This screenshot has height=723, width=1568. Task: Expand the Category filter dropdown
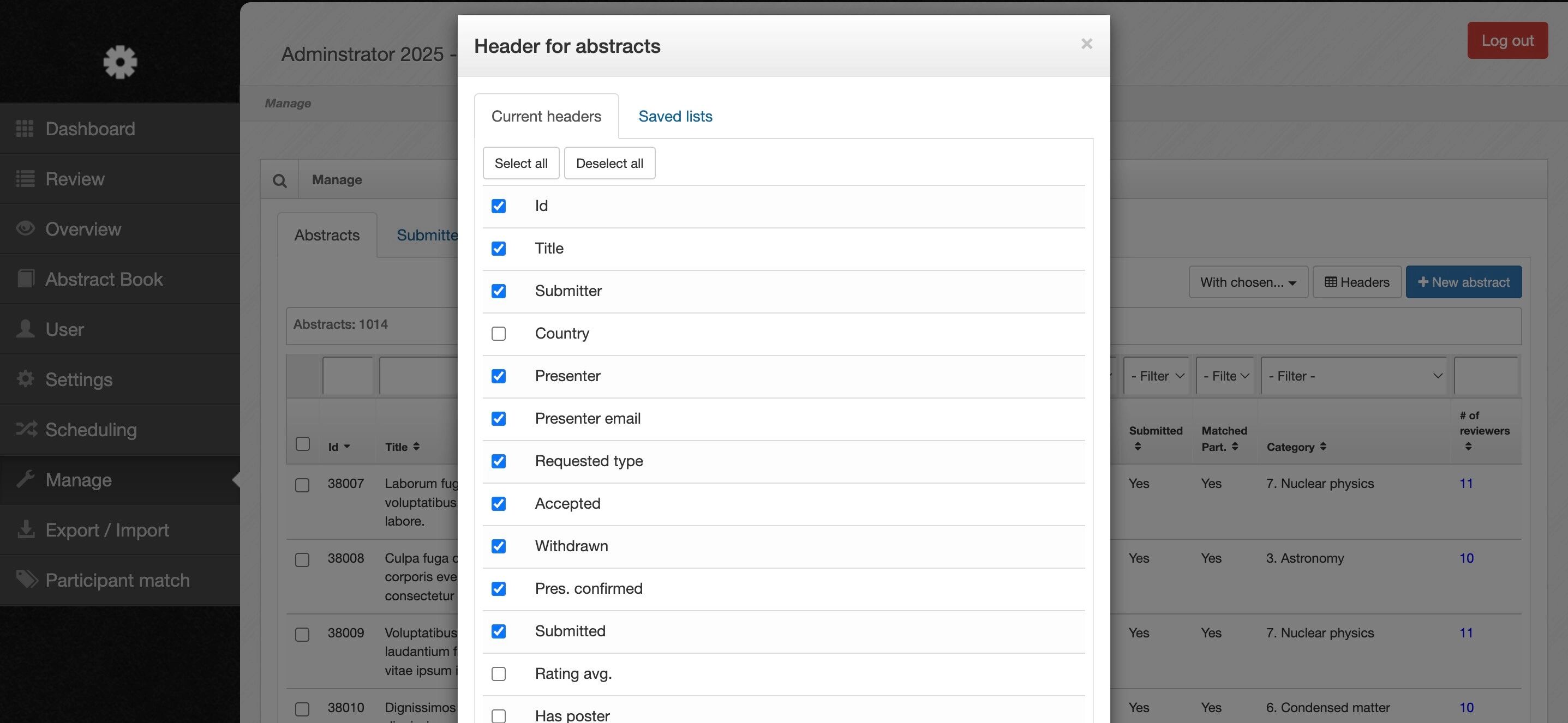coord(1354,376)
